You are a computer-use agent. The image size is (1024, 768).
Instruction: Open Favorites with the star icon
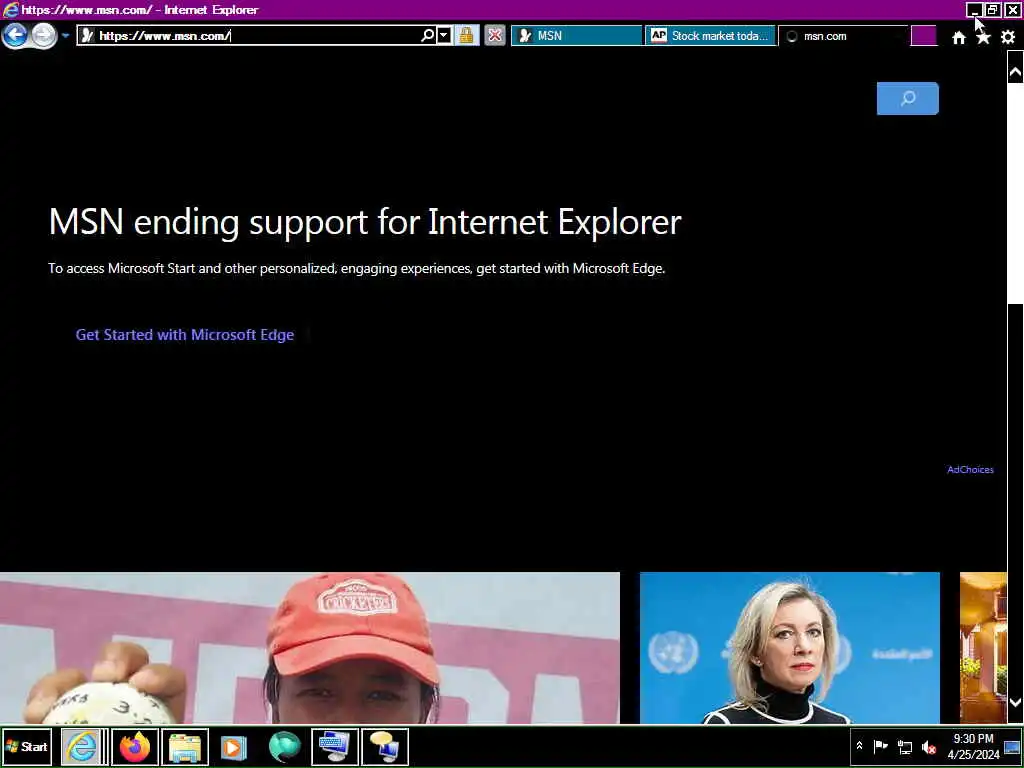pyautogui.click(x=983, y=37)
